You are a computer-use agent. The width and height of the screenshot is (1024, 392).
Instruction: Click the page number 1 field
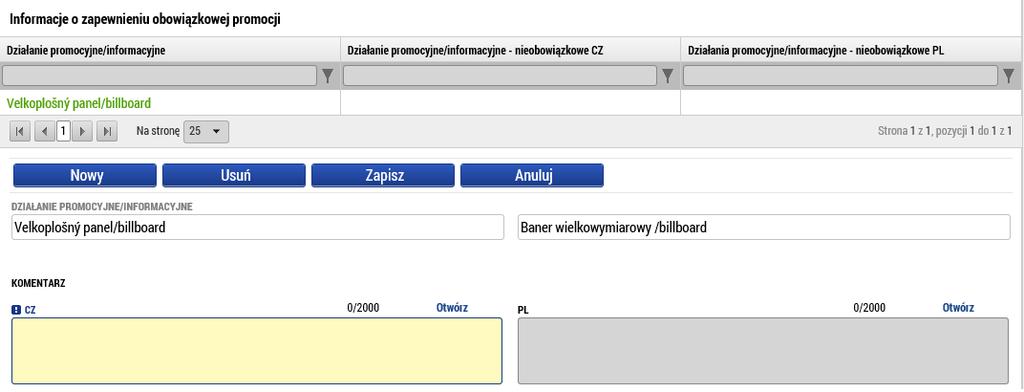[63, 131]
